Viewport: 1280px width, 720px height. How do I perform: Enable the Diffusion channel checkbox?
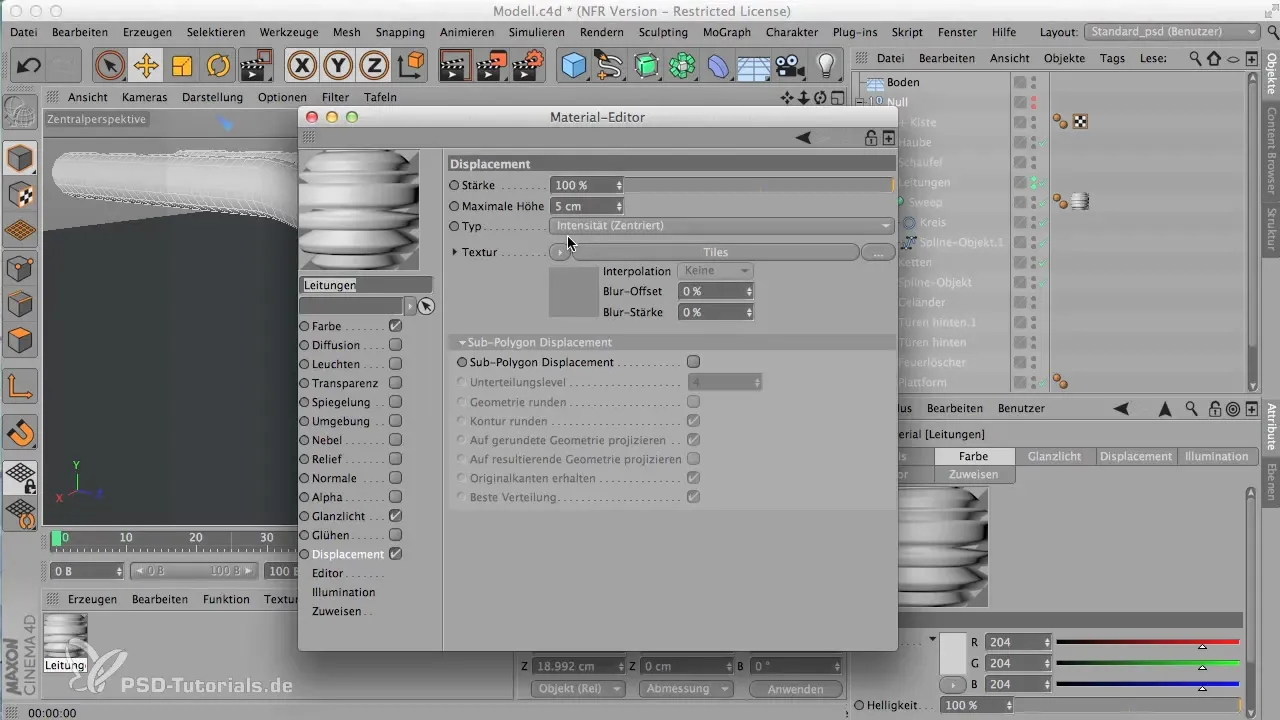coord(396,345)
